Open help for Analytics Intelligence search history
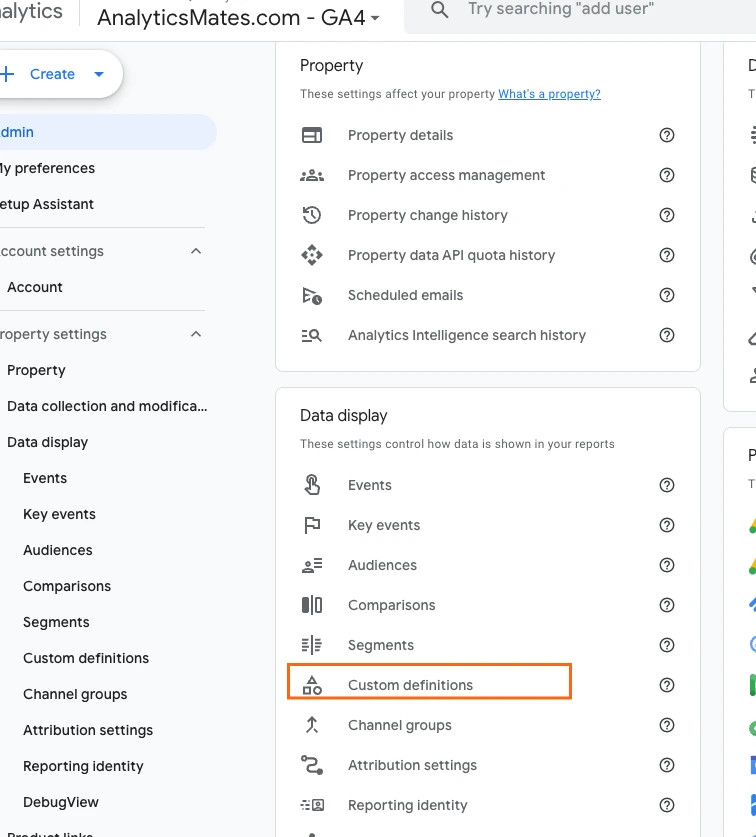The height and width of the screenshot is (837, 756). click(x=667, y=335)
